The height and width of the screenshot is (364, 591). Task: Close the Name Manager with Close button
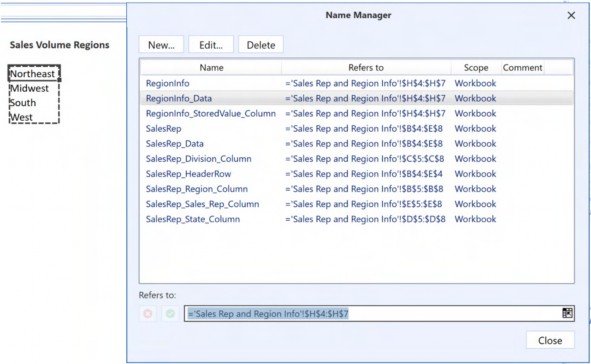[x=550, y=340]
